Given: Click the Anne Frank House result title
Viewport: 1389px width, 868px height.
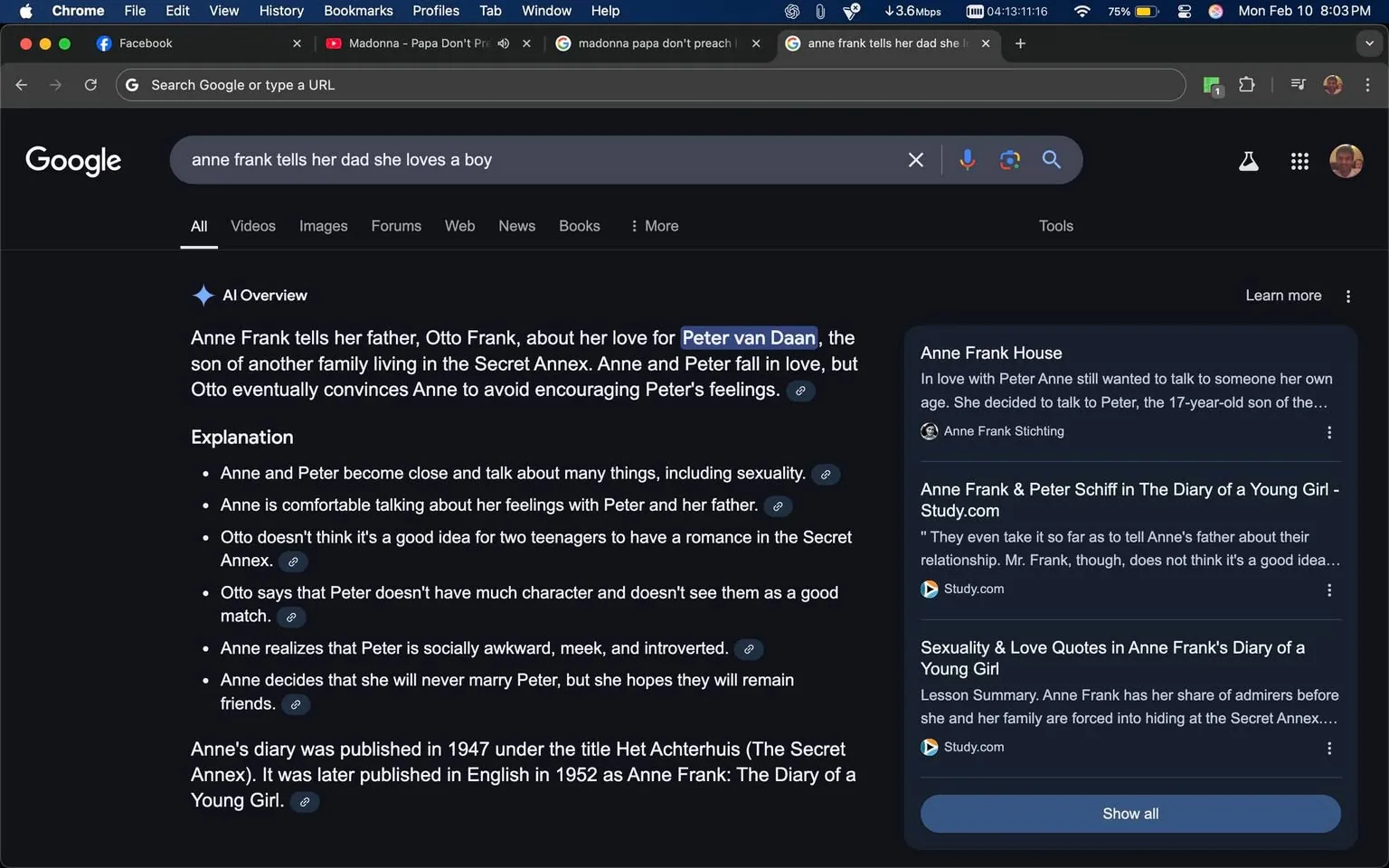Looking at the screenshot, I should click(x=991, y=353).
